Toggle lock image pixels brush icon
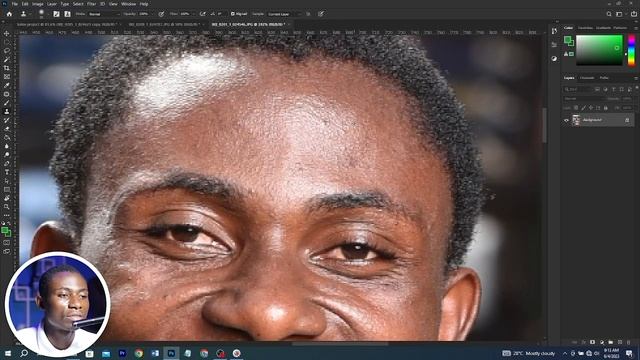This screenshot has height=360, width=640. point(583,108)
